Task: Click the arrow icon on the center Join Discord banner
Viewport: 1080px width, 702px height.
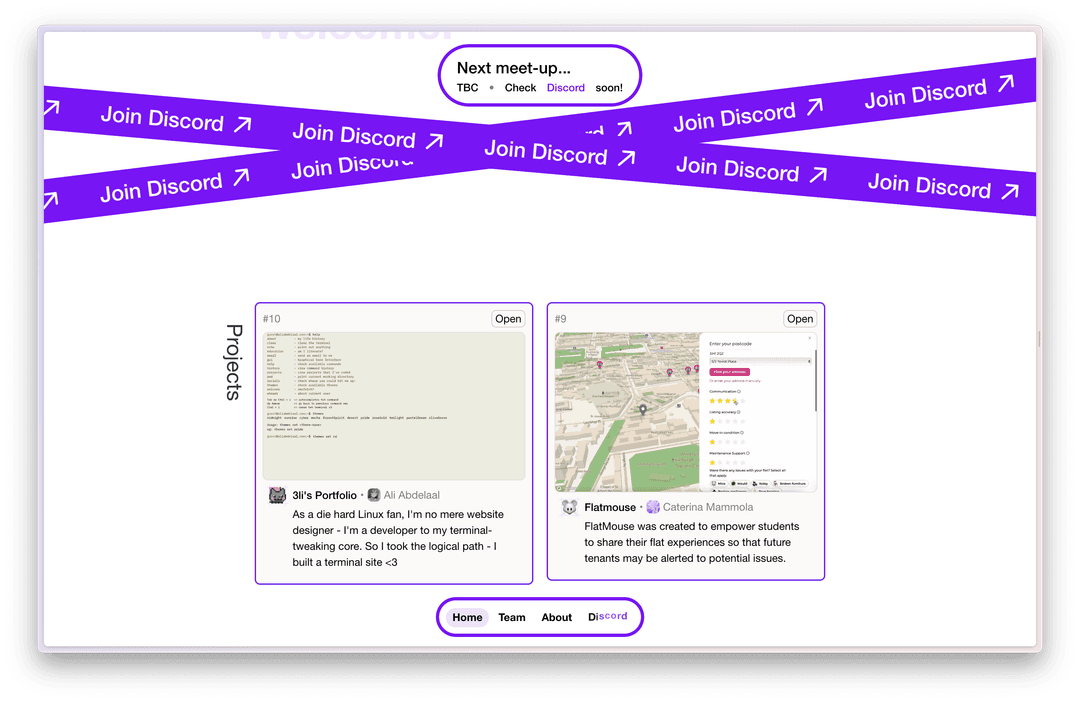Action: (x=627, y=157)
